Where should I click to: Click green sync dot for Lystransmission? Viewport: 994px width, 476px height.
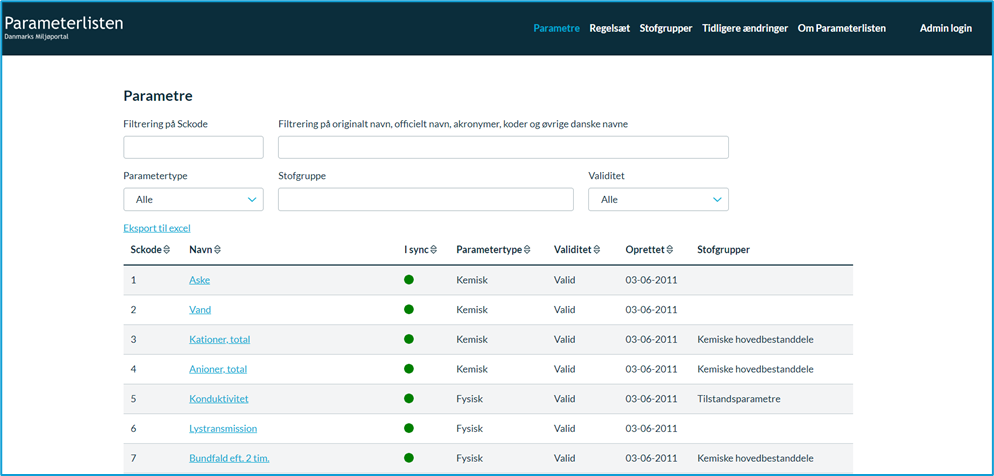coord(409,428)
